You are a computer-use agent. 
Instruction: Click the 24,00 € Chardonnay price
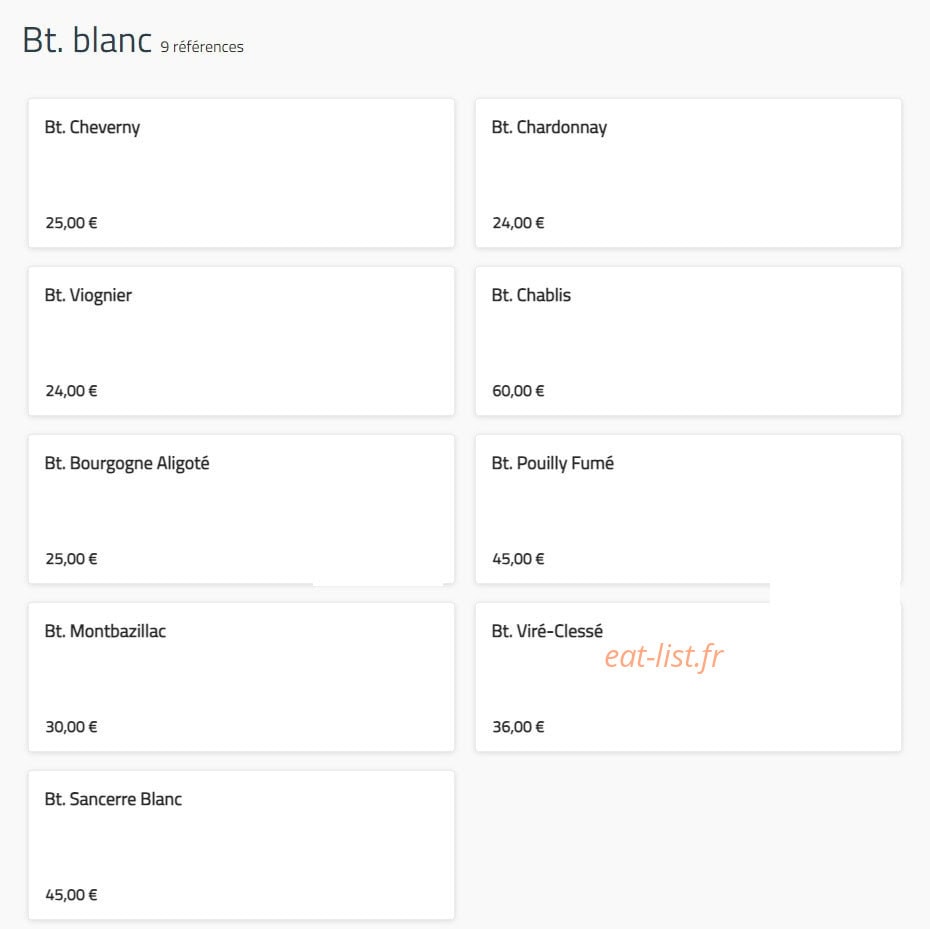pos(518,223)
